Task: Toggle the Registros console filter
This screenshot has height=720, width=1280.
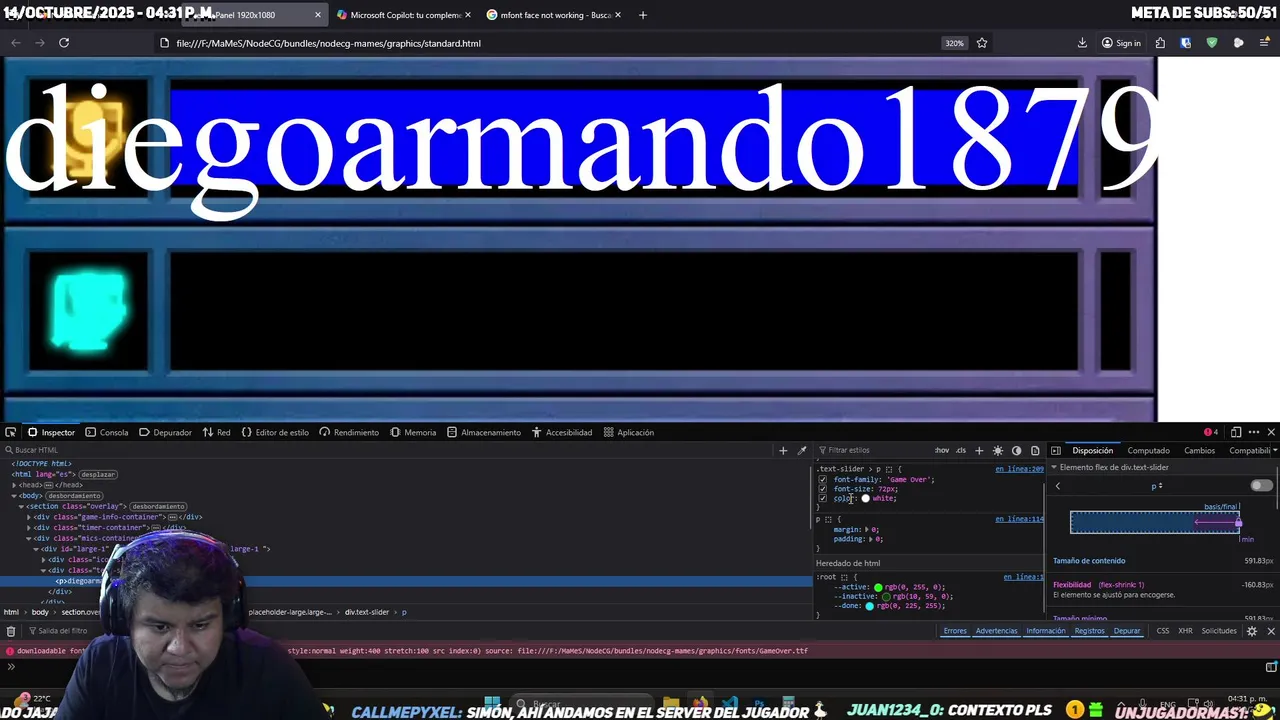Action: [1089, 631]
